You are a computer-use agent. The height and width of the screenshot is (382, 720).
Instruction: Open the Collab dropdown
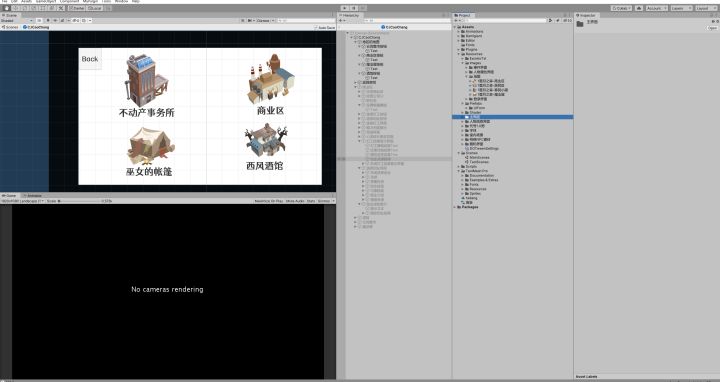click(621, 8)
